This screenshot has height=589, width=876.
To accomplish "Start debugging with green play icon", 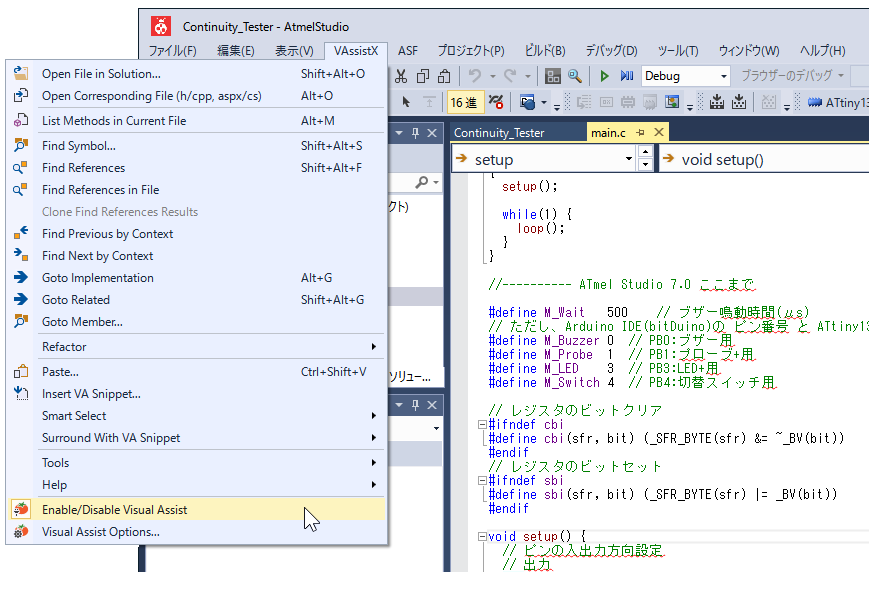I will [604, 76].
